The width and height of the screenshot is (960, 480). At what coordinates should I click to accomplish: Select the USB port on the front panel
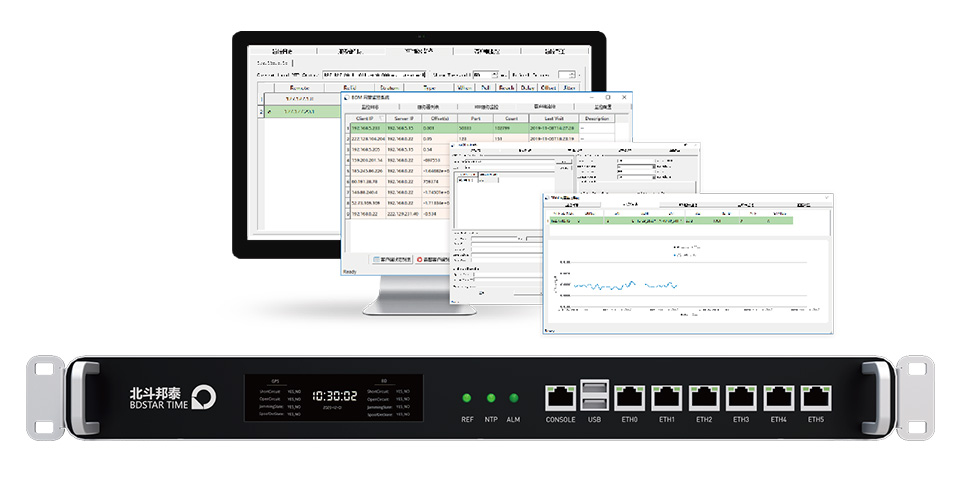pos(596,396)
